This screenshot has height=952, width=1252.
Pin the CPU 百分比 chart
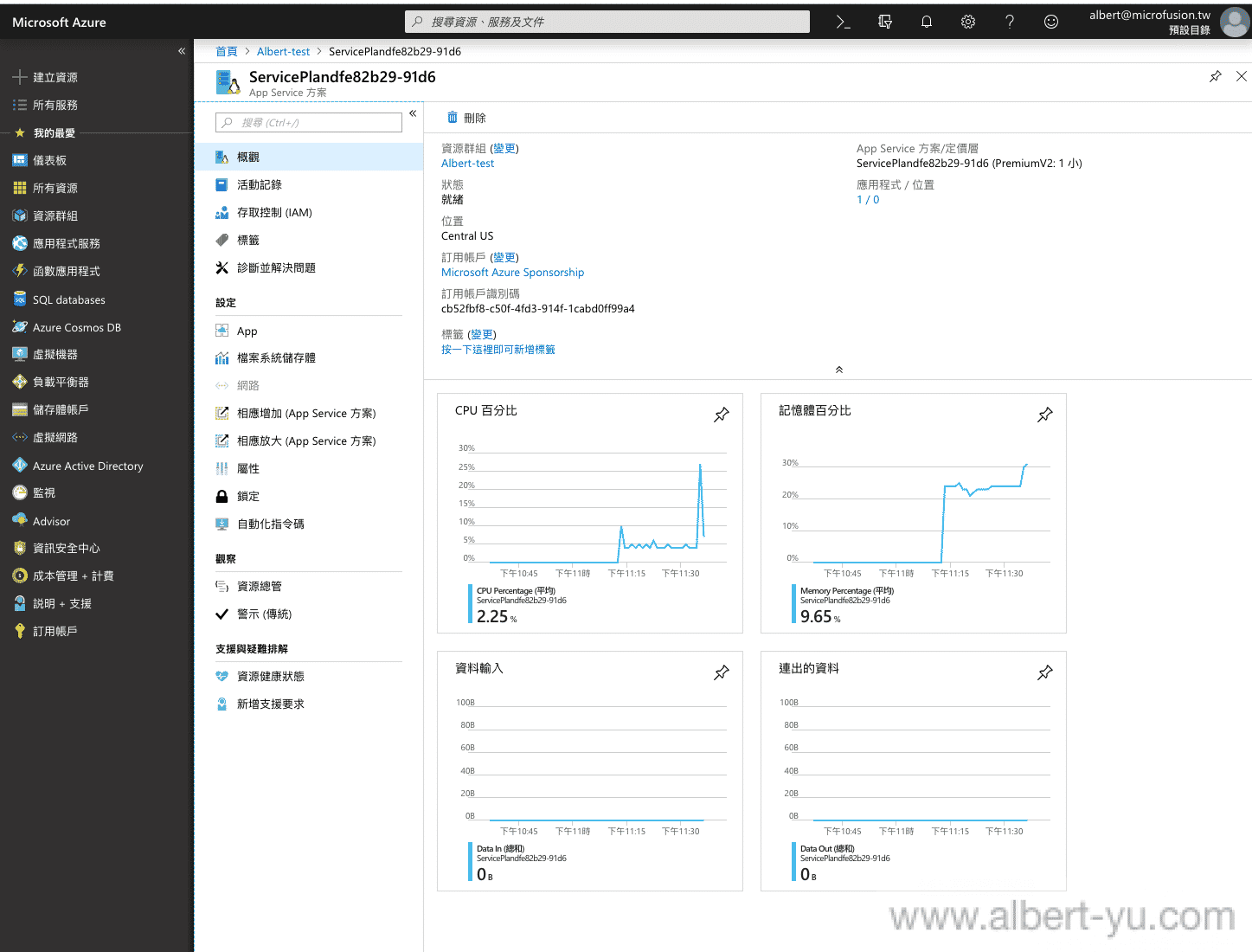pos(722,415)
